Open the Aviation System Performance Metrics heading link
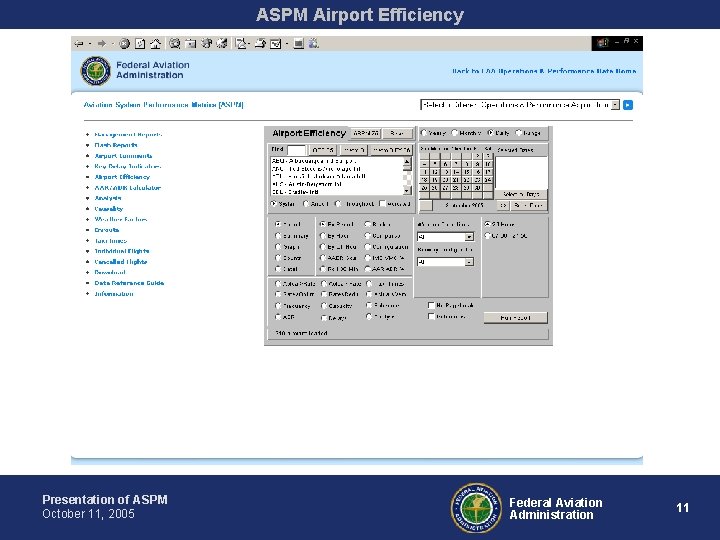The image size is (720, 540). tap(163, 105)
